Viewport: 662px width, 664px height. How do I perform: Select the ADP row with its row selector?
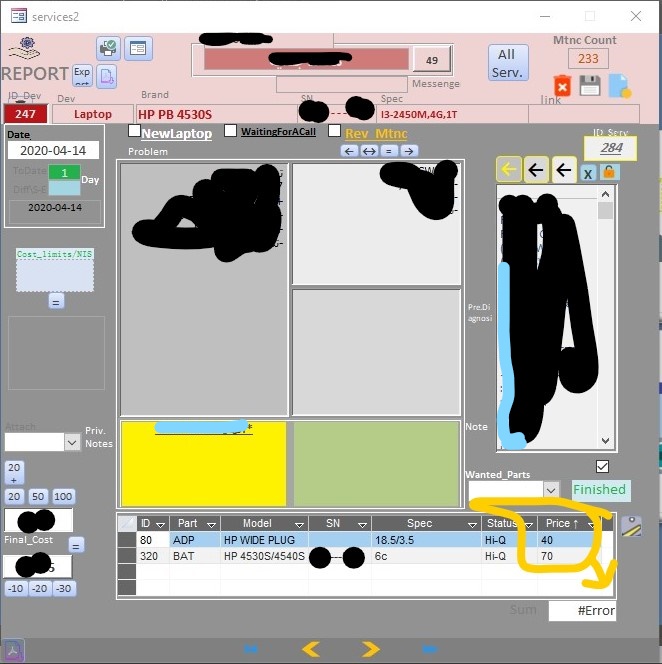tap(127, 540)
